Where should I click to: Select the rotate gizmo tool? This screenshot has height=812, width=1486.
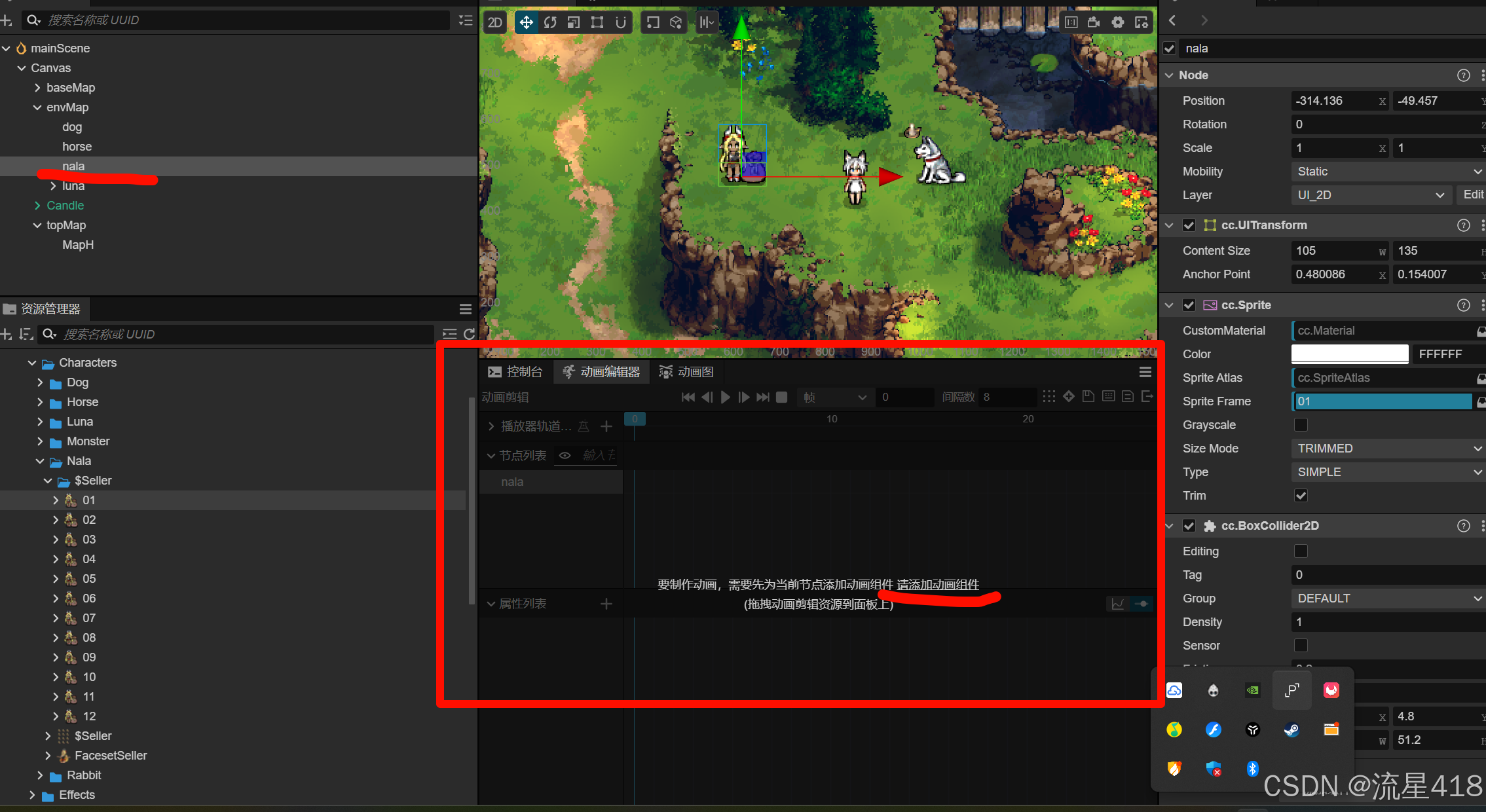[x=550, y=23]
